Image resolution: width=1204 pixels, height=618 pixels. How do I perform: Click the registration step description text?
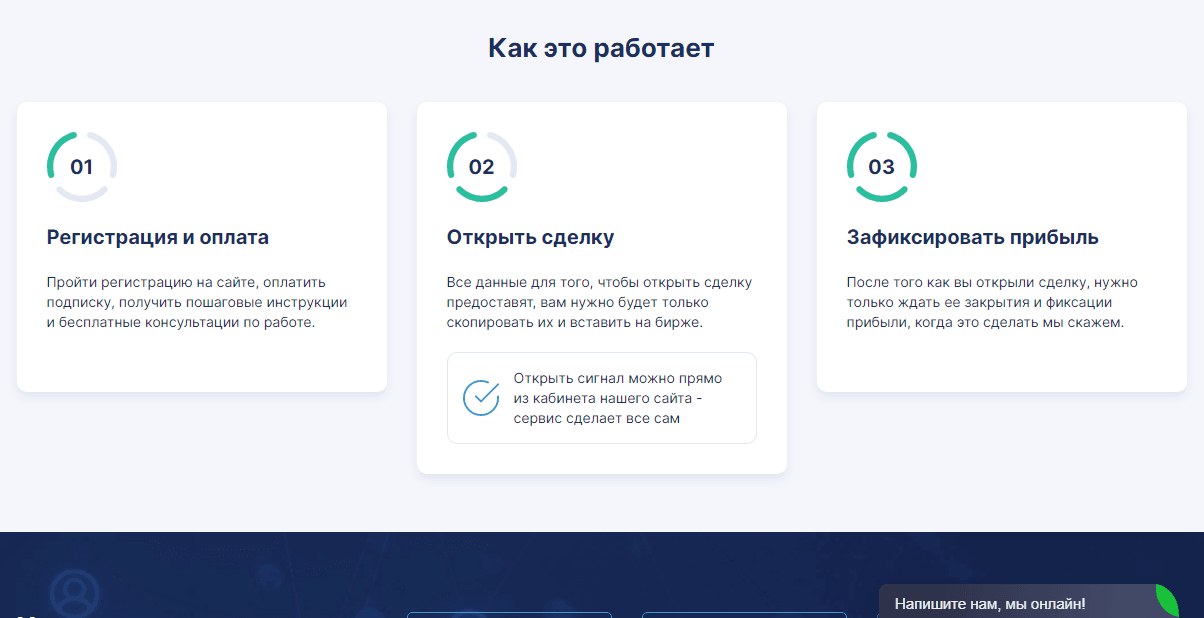197,302
